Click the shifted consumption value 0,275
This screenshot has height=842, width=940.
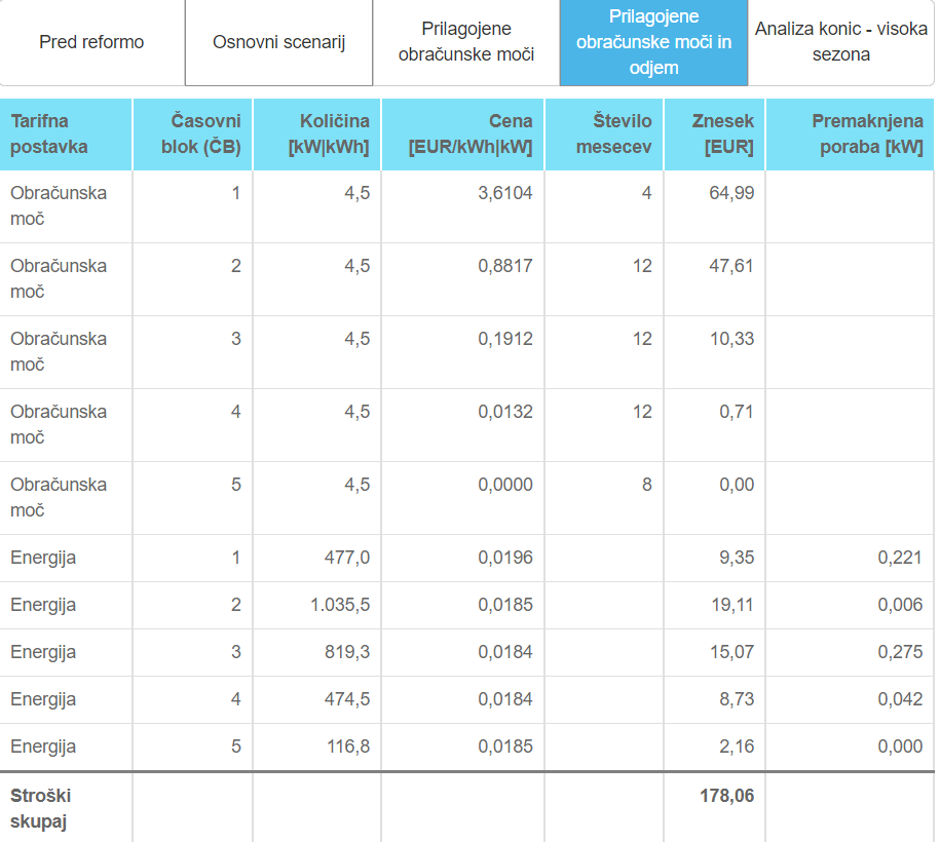pos(900,652)
